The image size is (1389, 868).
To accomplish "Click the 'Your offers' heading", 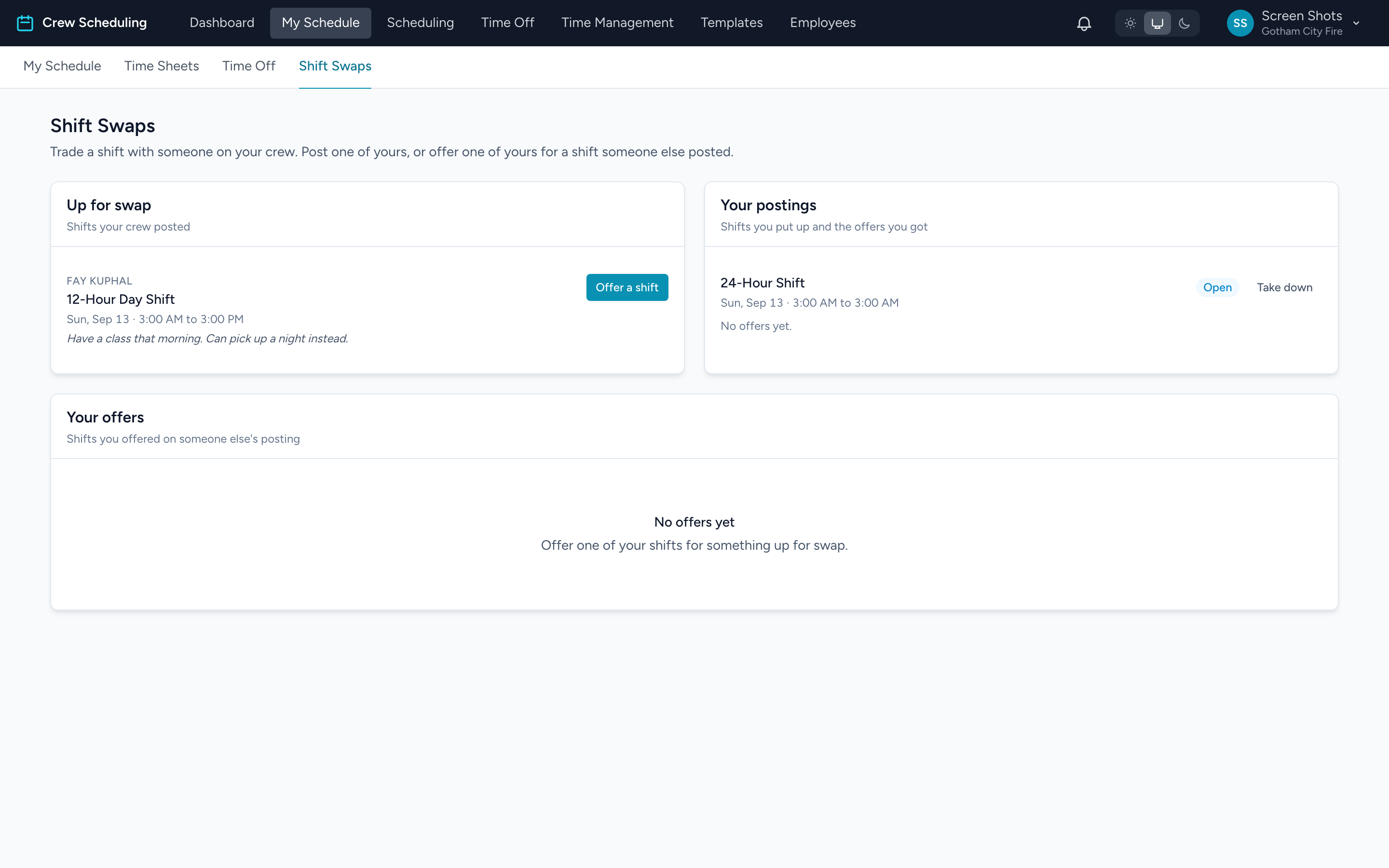I will click(105, 417).
